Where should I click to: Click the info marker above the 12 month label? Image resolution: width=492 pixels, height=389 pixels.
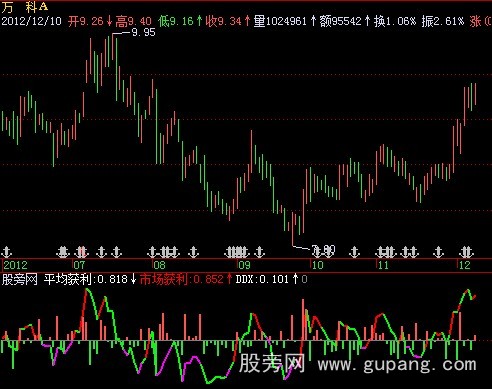[x=466, y=252]
